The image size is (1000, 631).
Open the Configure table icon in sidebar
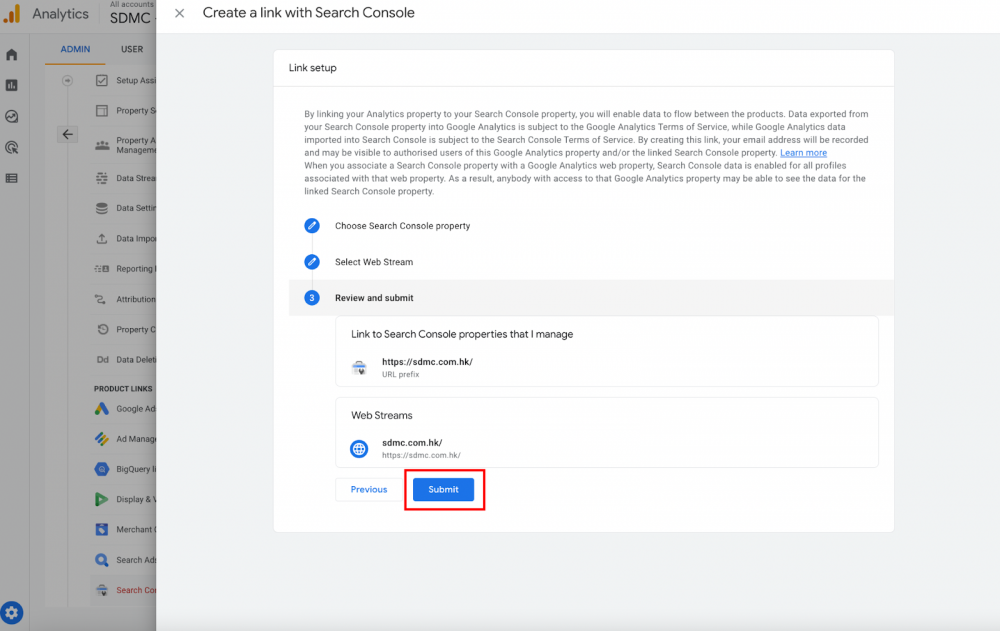point(11,179)
